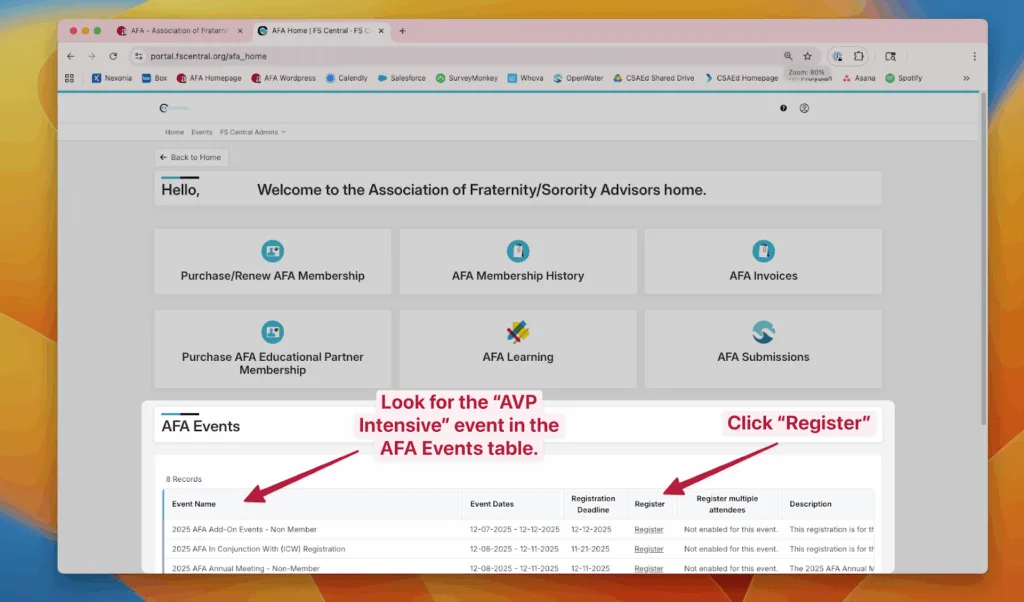Expand the FS Central Admins menu

pos(253,132)
